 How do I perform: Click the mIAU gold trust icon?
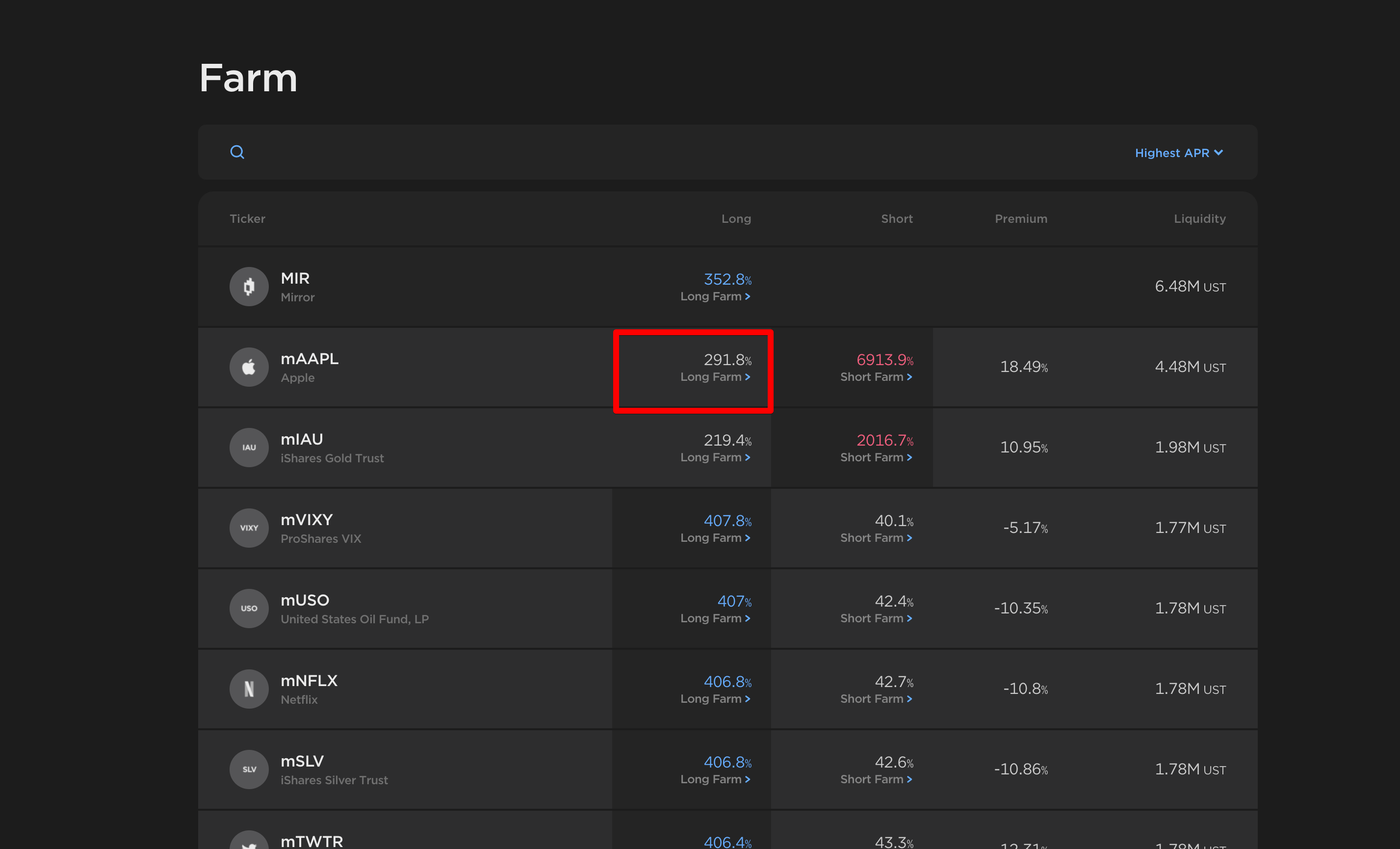point(249,447)
